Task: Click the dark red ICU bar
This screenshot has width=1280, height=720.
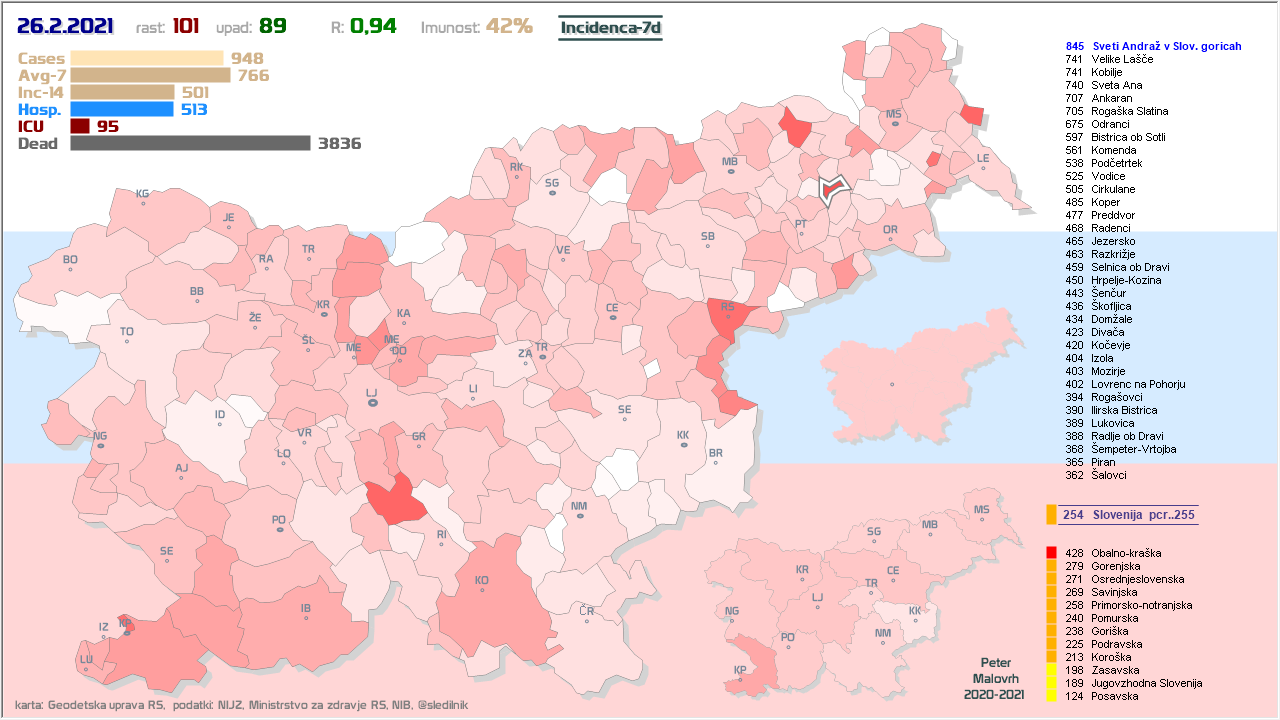Action: pyautogui.click(x=80, y=126)
